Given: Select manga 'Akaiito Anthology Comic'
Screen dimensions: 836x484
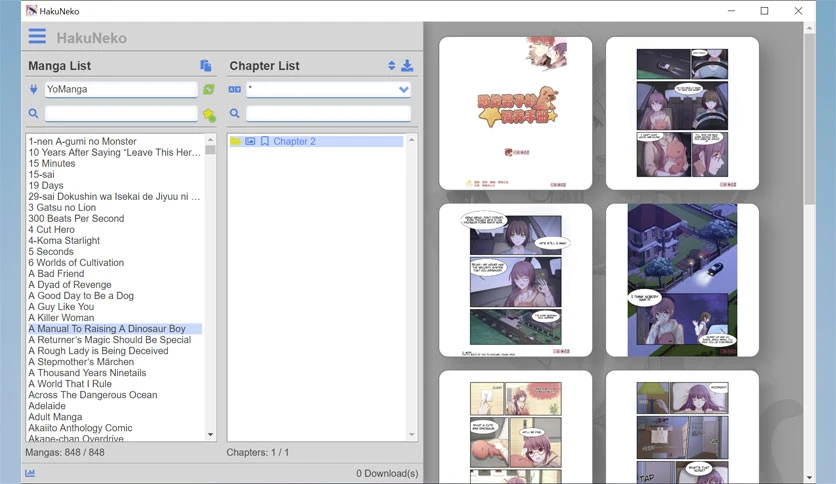Looking at the screenshot, I should 80,428.
